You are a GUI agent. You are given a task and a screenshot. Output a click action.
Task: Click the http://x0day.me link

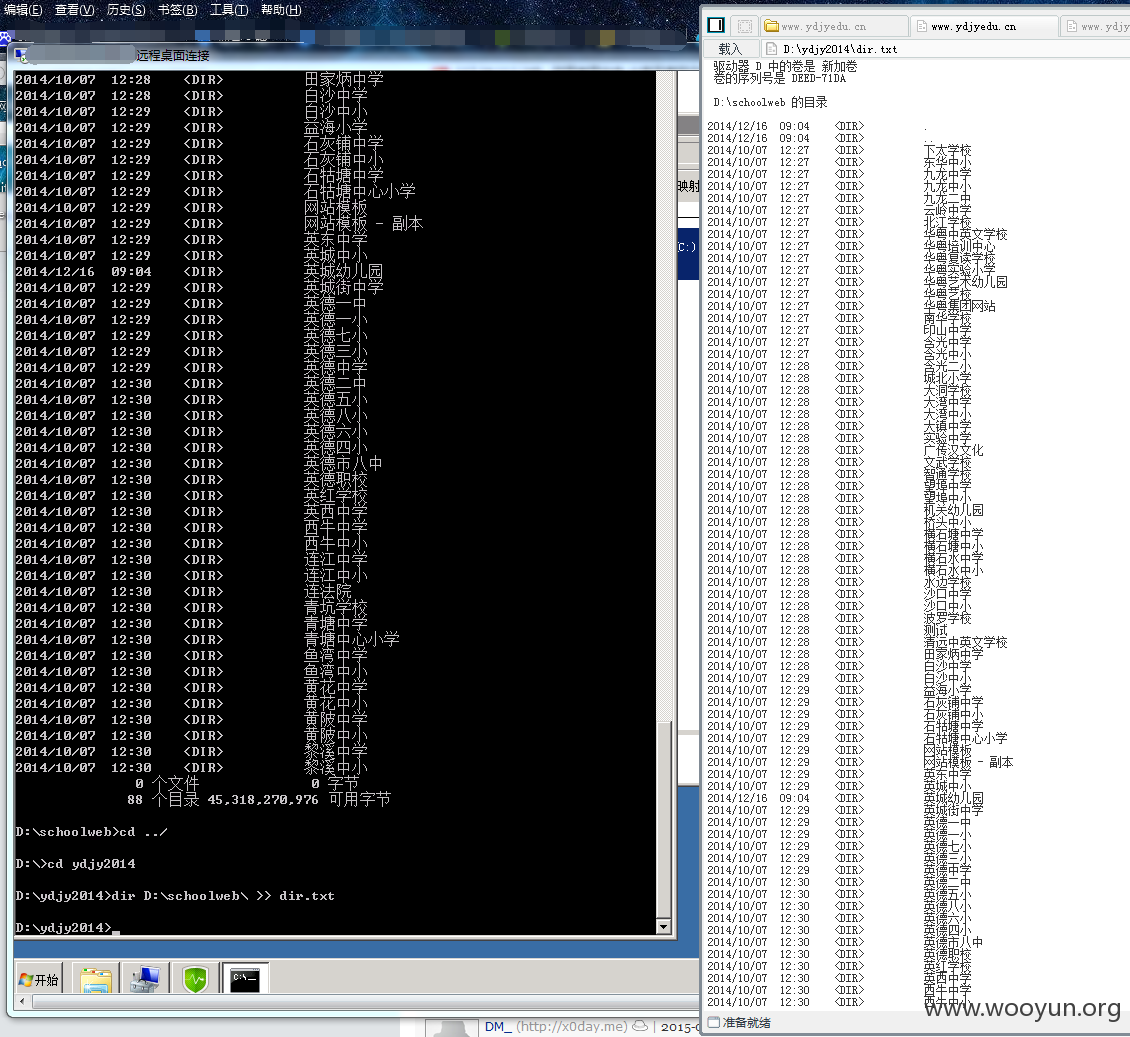point(571,1026)
